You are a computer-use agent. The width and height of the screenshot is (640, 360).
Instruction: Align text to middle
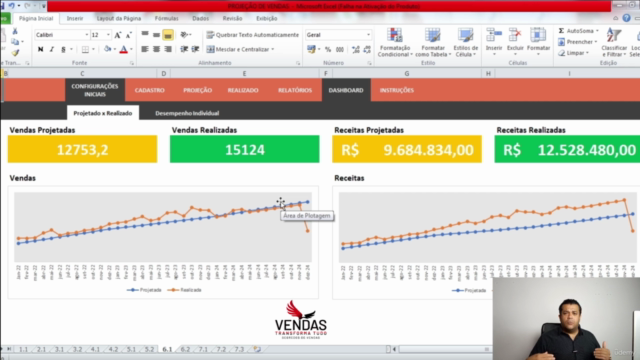point(156,35)
